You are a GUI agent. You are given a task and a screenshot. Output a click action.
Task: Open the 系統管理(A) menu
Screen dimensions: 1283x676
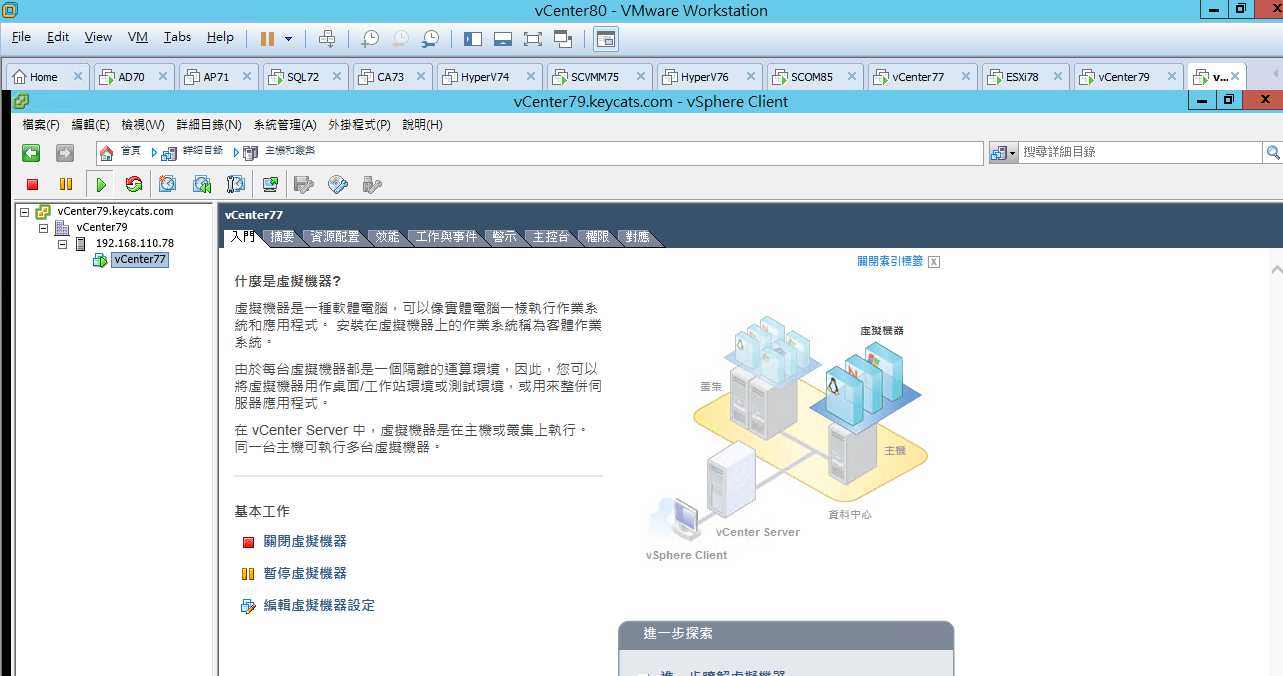pos(285,125)
